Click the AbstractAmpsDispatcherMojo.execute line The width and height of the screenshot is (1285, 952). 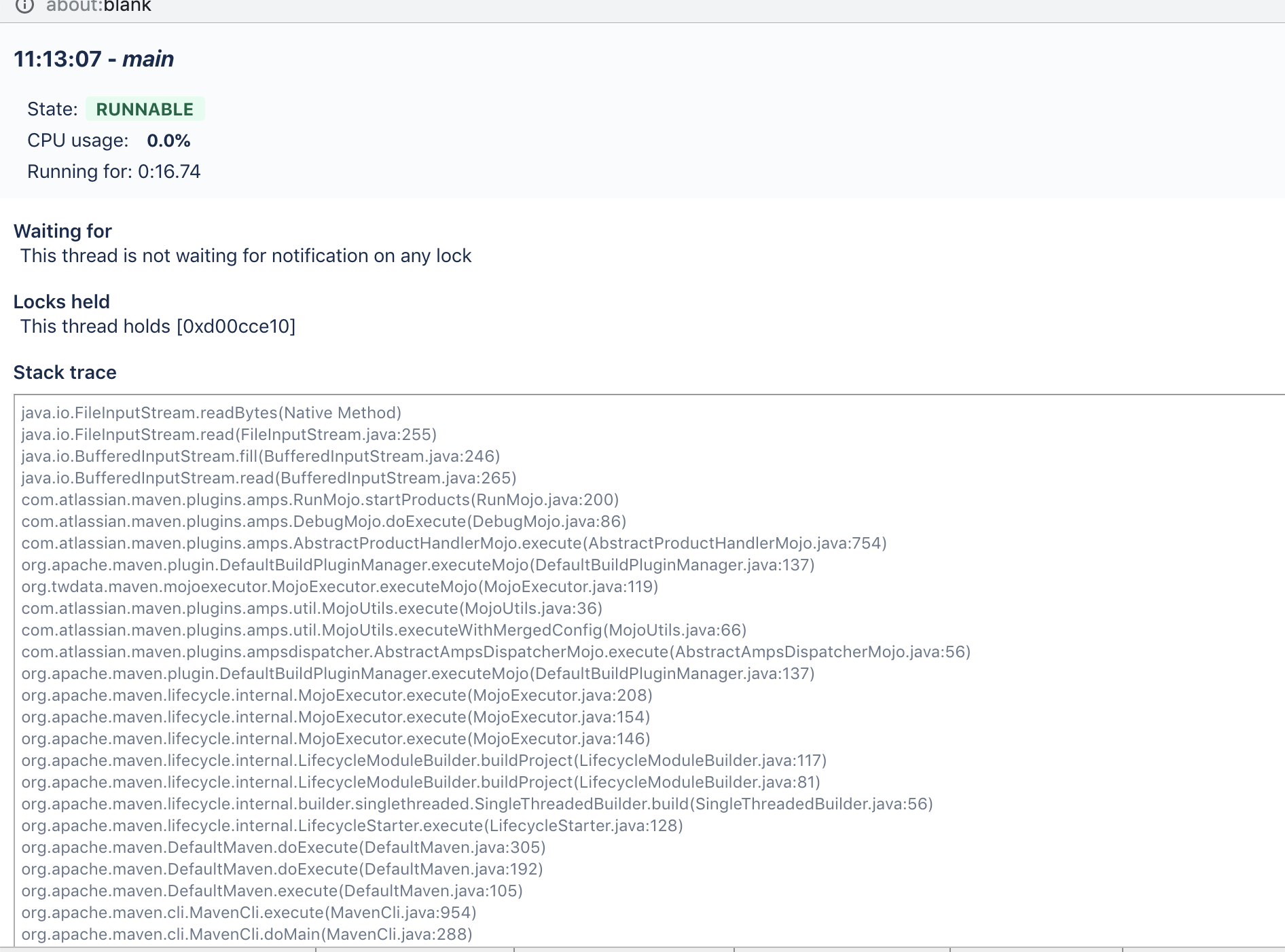(496, 652)
